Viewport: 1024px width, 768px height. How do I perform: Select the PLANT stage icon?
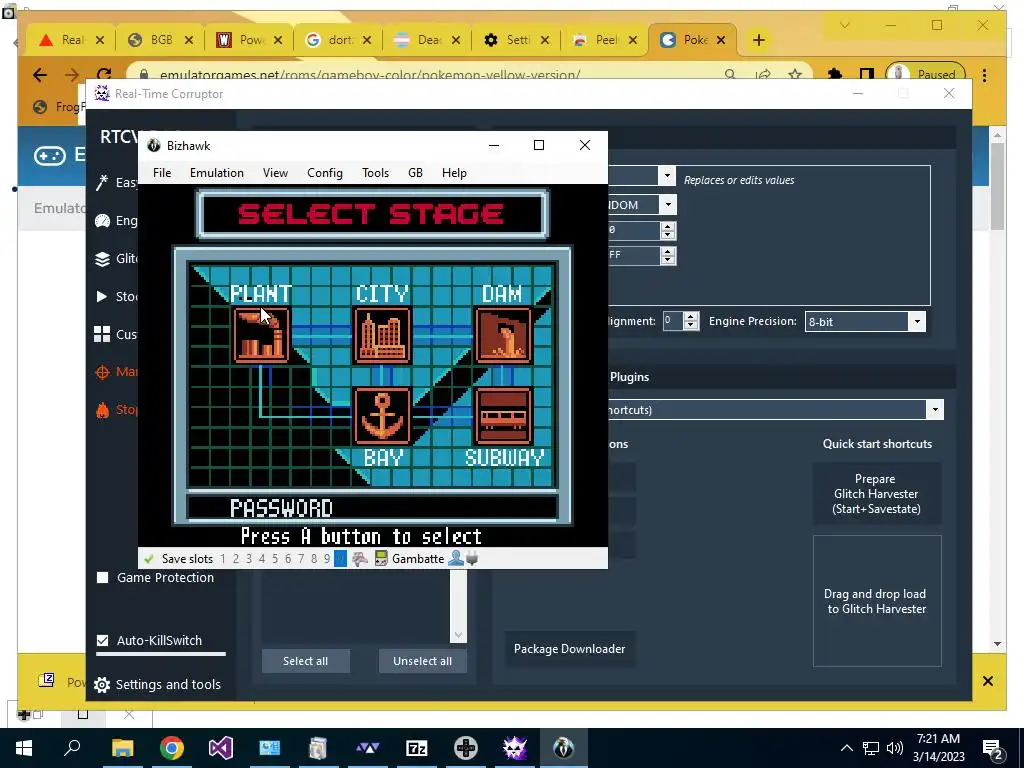[x=261, y=335]
